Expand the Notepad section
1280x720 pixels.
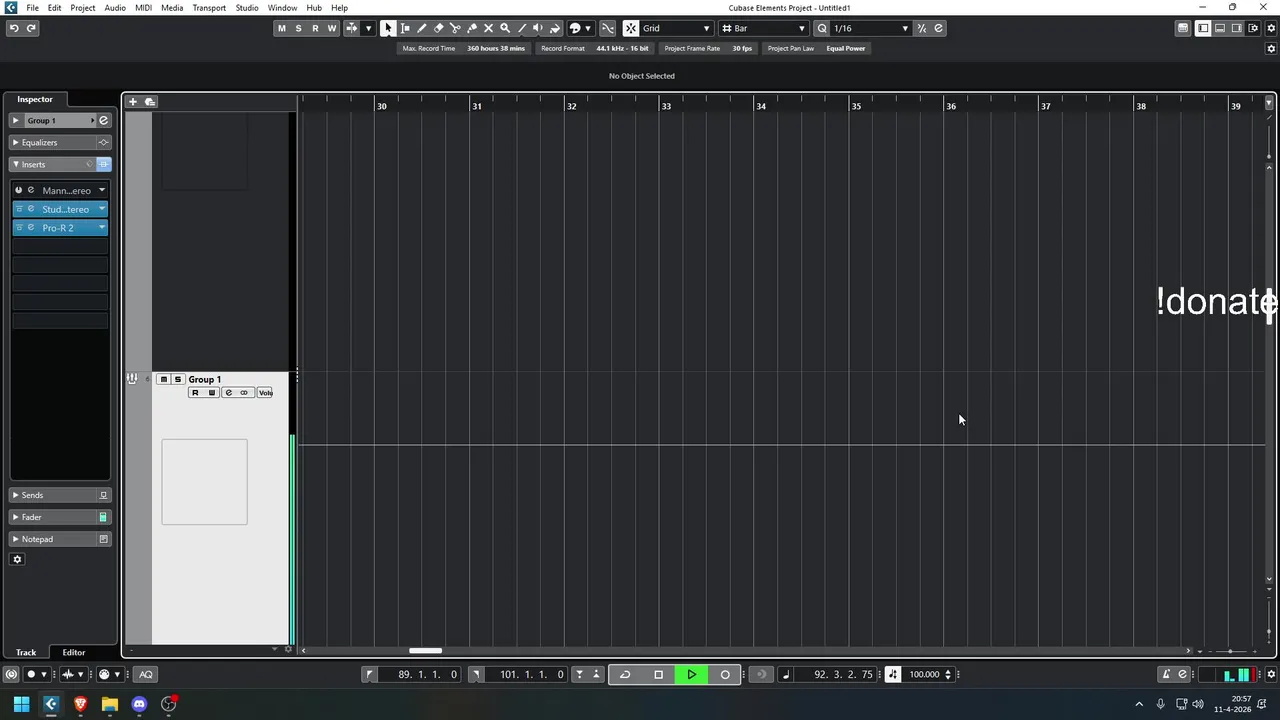15,539
